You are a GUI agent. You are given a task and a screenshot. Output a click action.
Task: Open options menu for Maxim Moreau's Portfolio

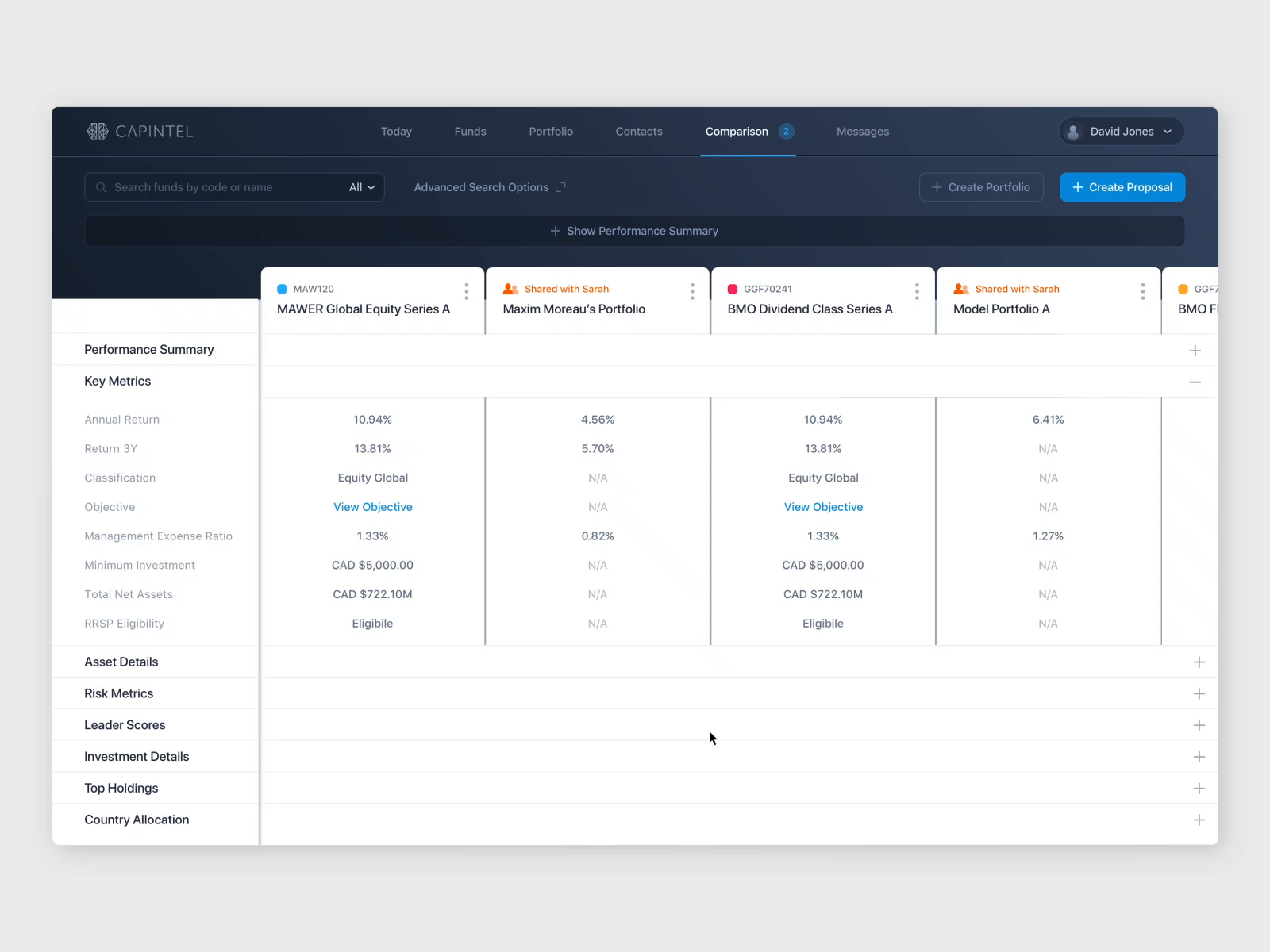click(x=692, y=291)
